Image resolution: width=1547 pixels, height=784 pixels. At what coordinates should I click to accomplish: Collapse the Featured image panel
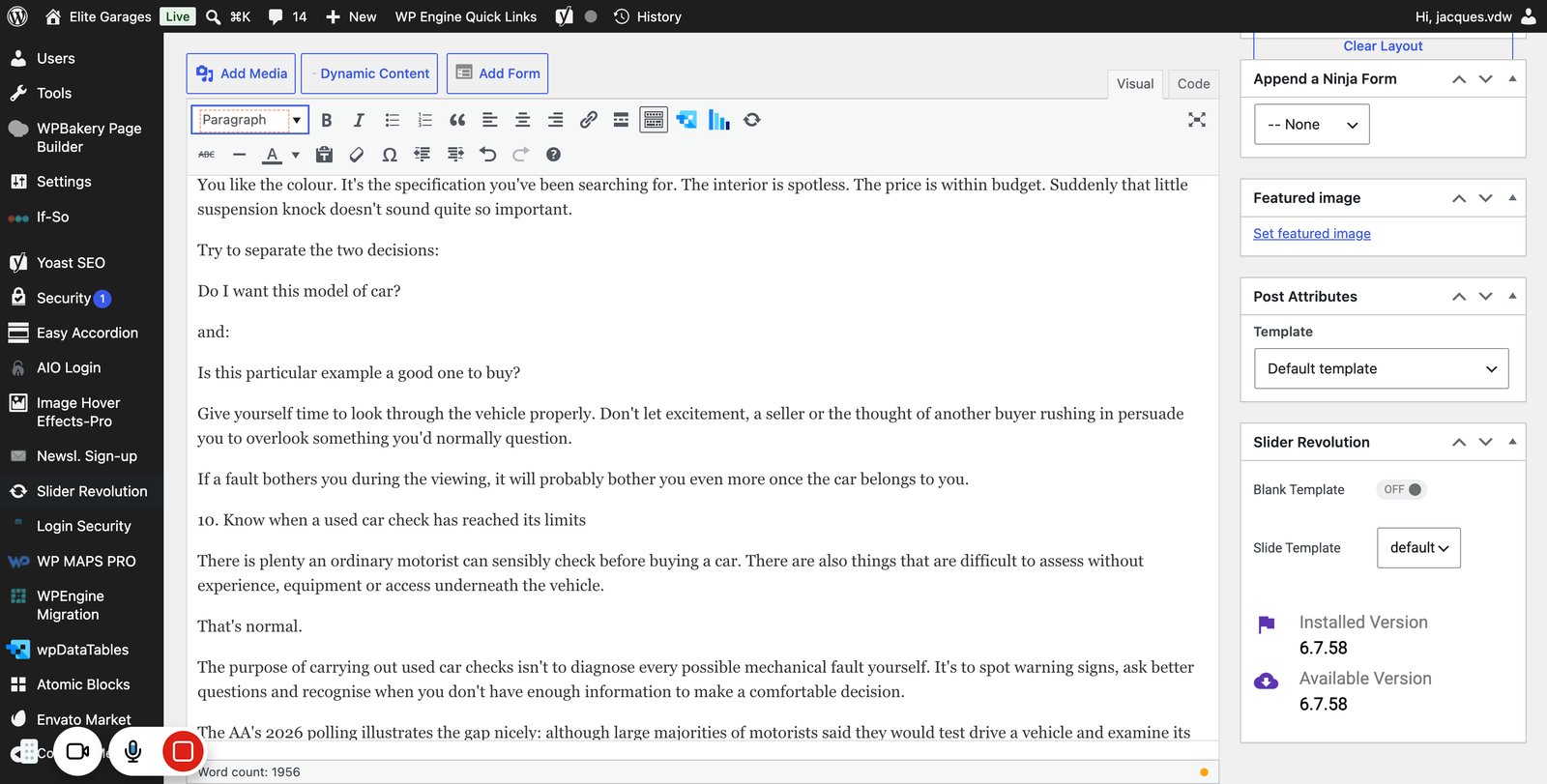point(1512,198)
